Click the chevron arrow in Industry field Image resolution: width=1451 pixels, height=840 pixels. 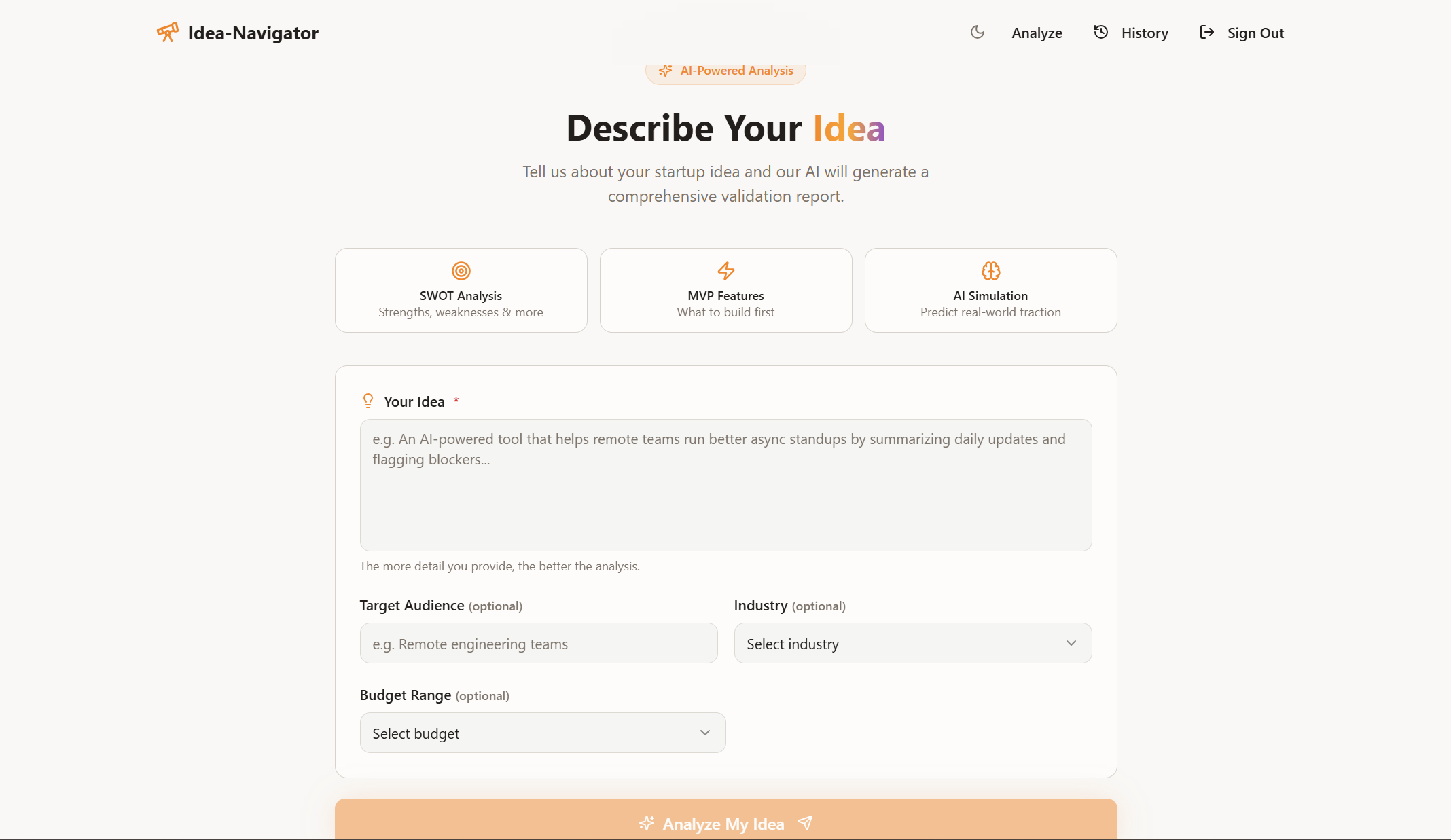point(1071,643)
